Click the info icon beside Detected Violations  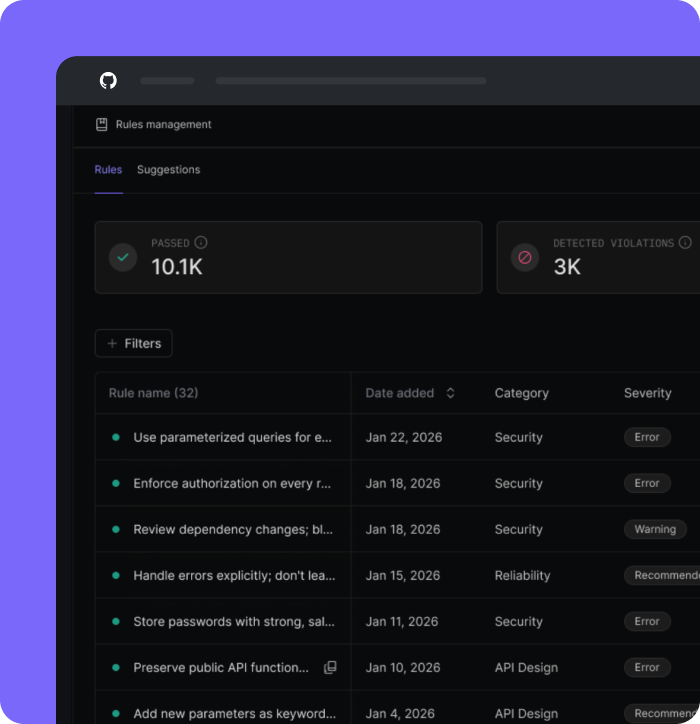pos(685,243)
